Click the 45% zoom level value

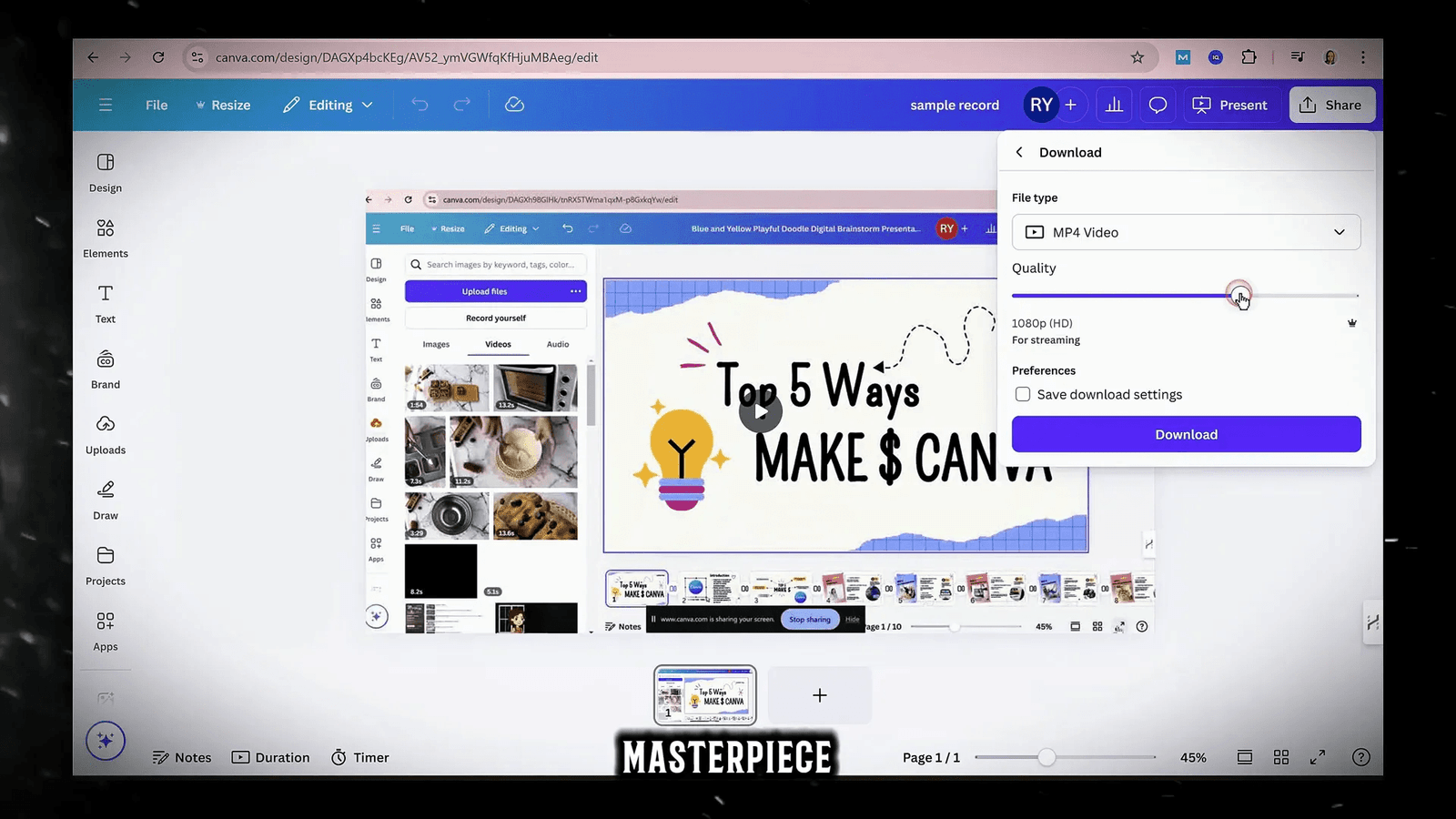coord(1193,757)
